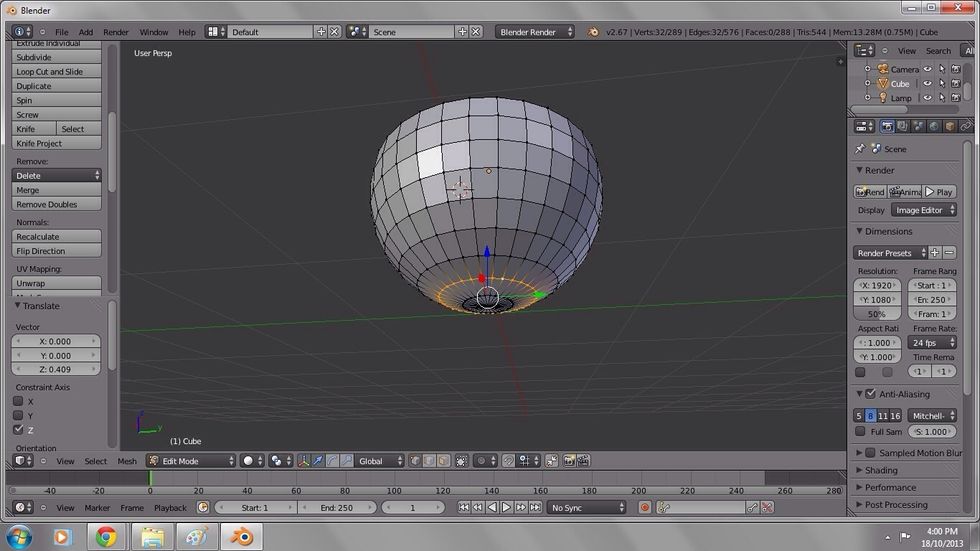This screenshot has width=980, height=551.
Task: Switch to vertex select mode
Action: (415, 461)
